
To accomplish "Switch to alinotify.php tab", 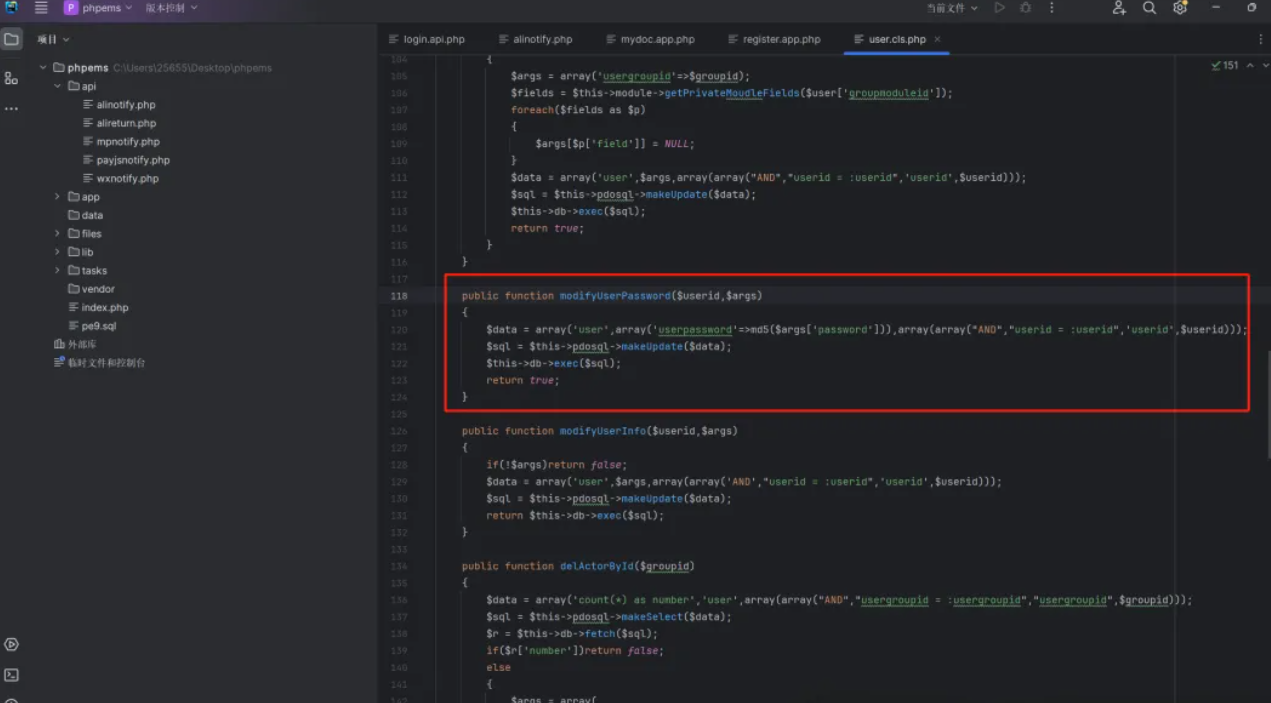I will pos(535,40).
